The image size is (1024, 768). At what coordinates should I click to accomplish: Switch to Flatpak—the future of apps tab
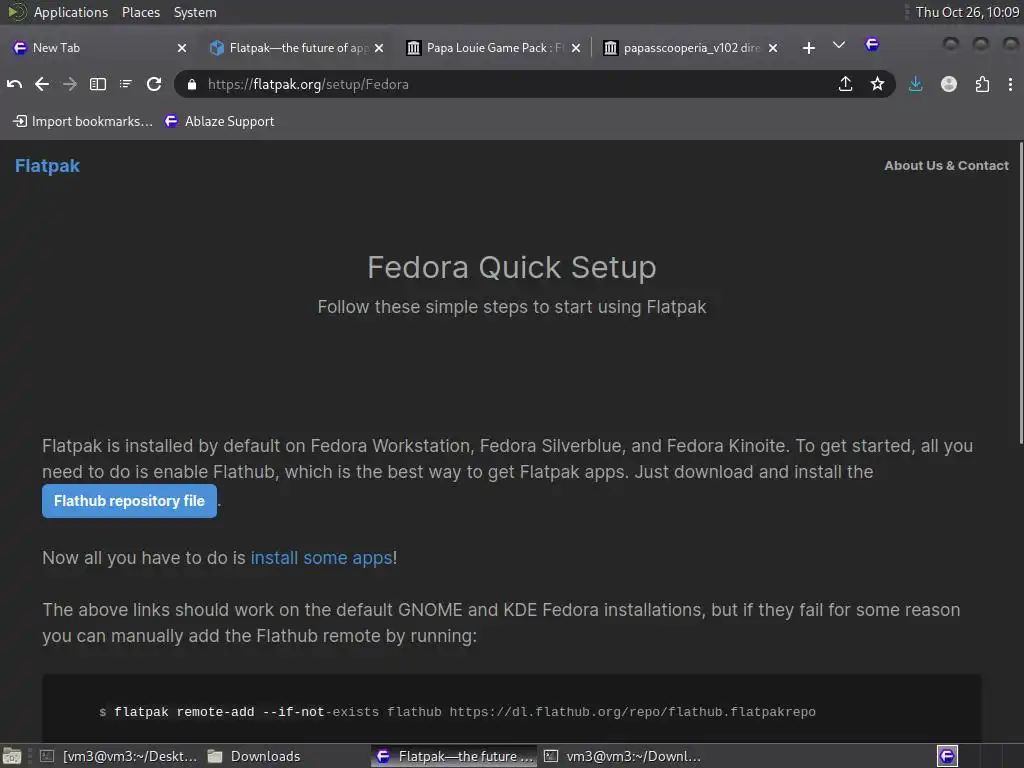pyautogui.click(x=297, y=48)
